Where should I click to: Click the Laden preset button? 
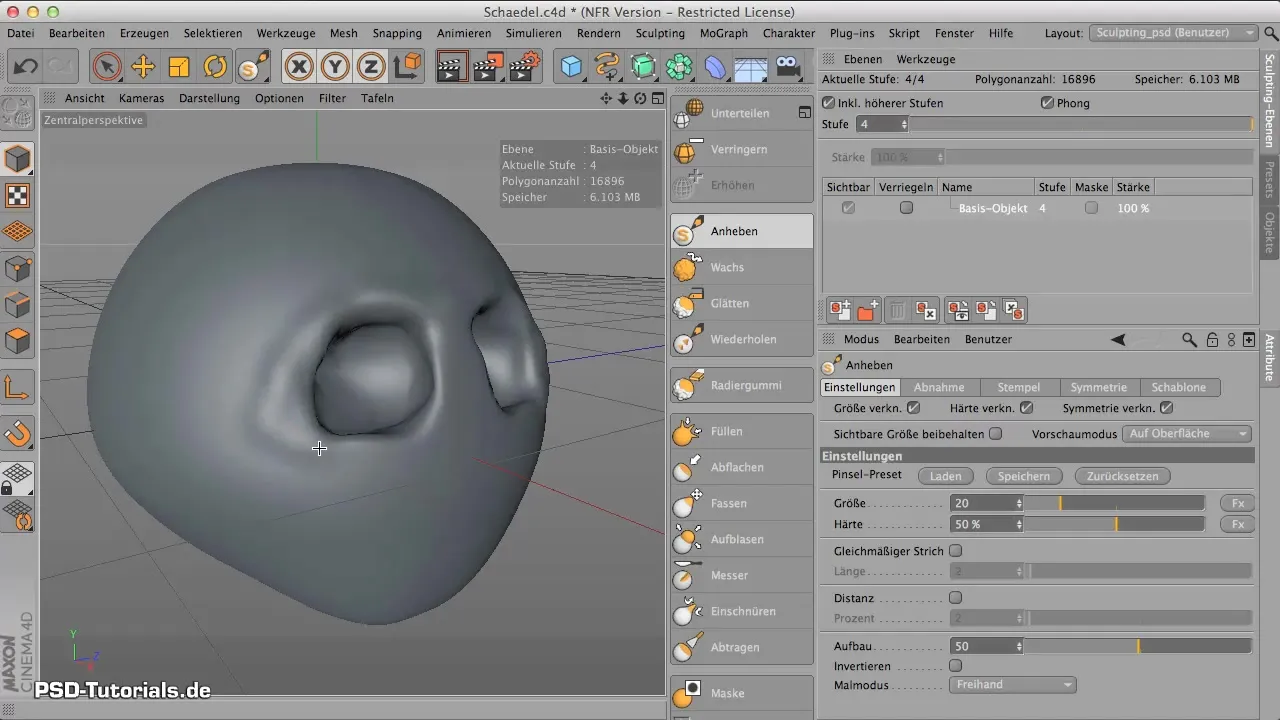click(x=945, y=476)
